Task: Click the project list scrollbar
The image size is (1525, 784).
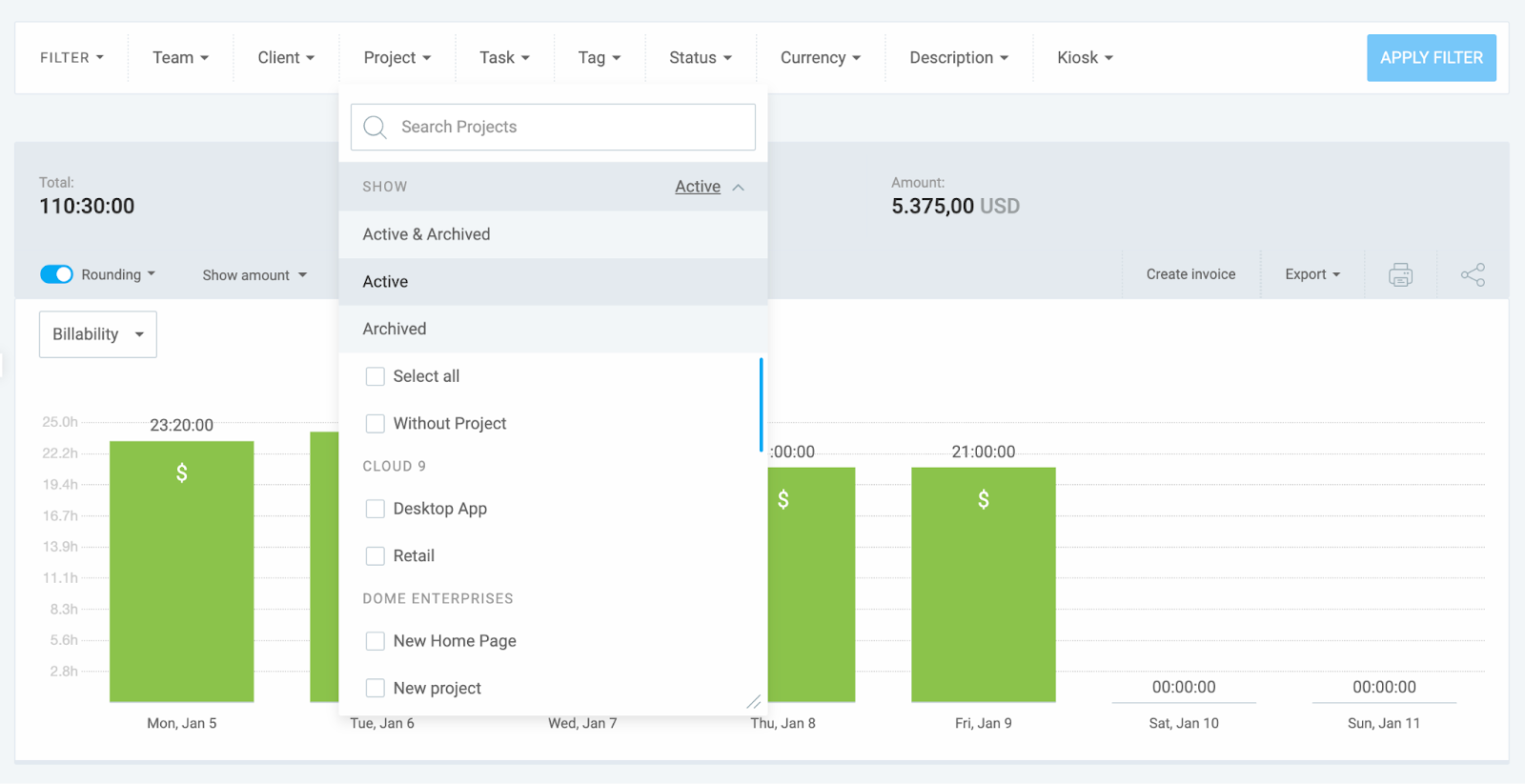Action: 761,405
